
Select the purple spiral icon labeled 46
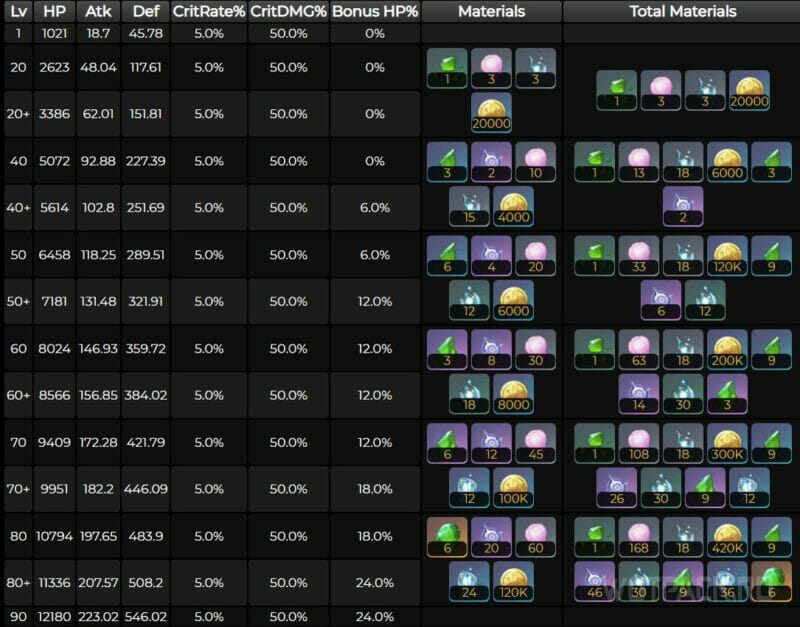(x=594, y=581)
